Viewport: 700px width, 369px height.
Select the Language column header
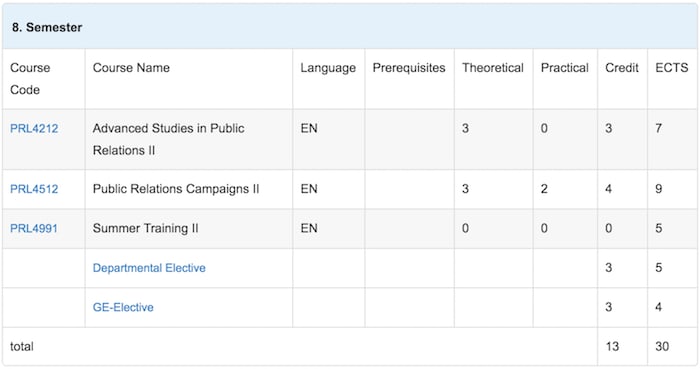[328, 68]
